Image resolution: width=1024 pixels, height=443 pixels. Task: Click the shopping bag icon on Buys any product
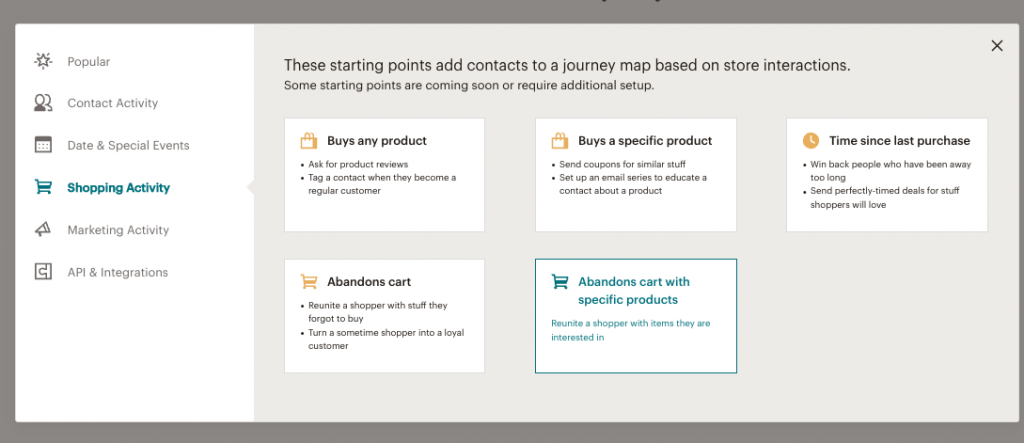tap(309, 140)
